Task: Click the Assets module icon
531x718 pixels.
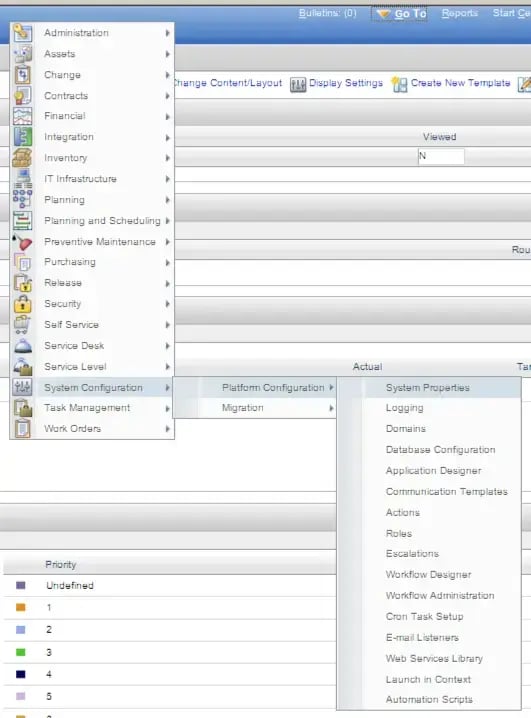Action: pos(22,54)
